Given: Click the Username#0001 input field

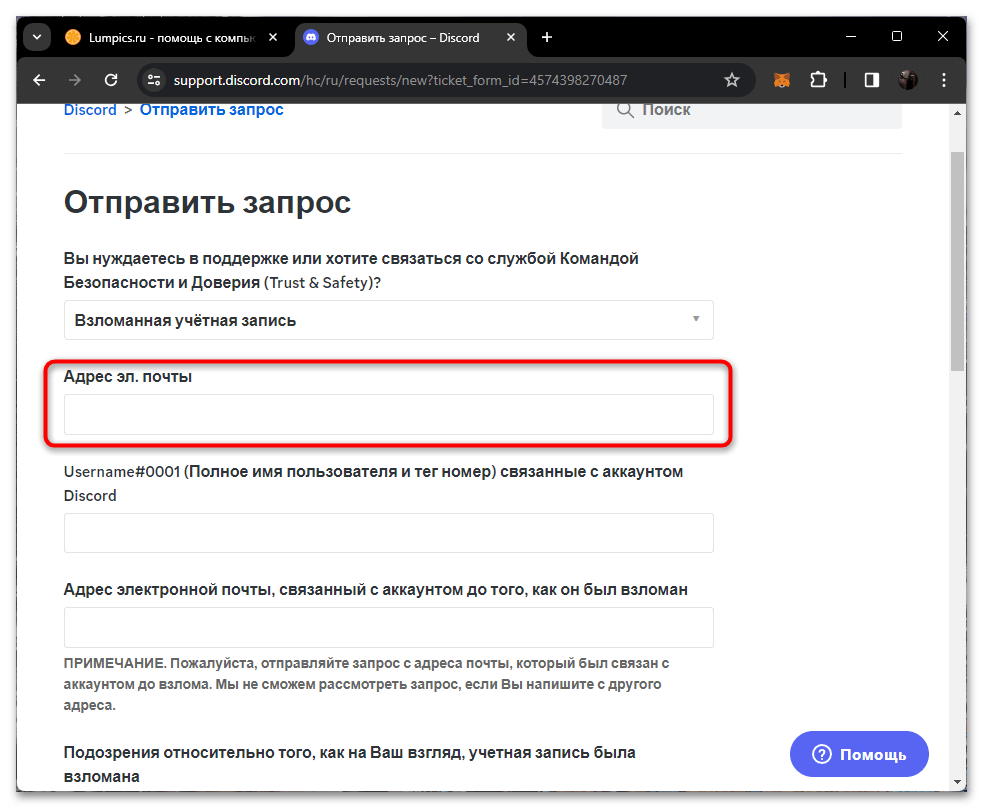Looking at the screenshot, I should [x=388, y=533].
